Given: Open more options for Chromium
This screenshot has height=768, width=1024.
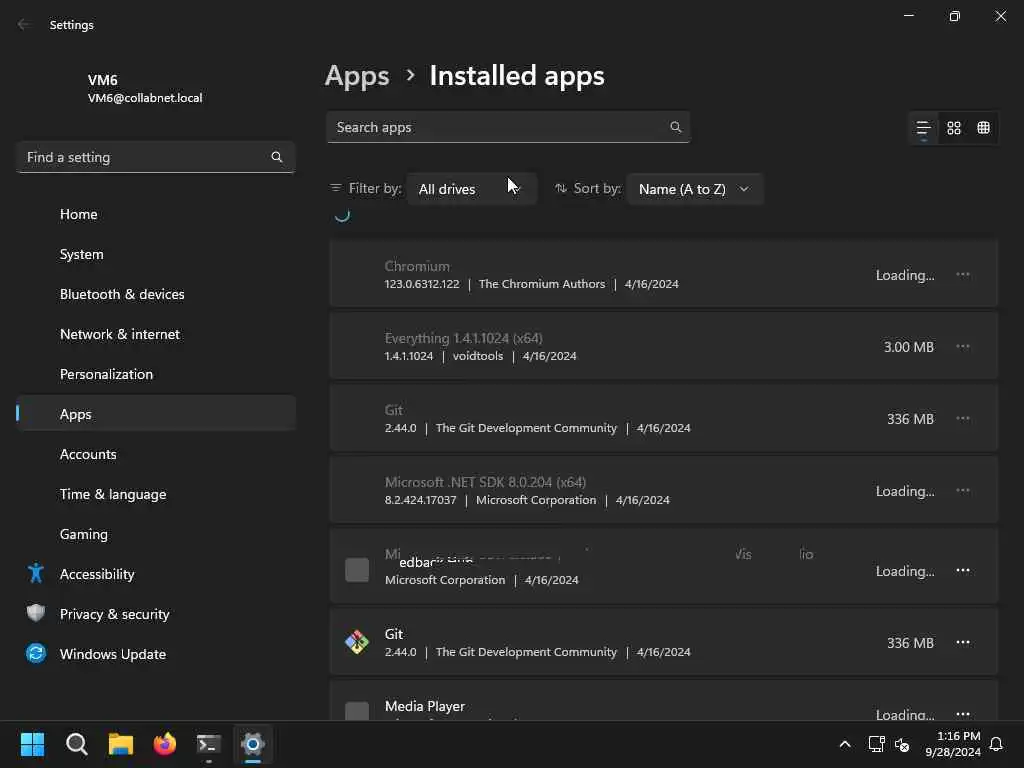Looking at the screenshot, I should pyautogui.click(x=963, y=274).
